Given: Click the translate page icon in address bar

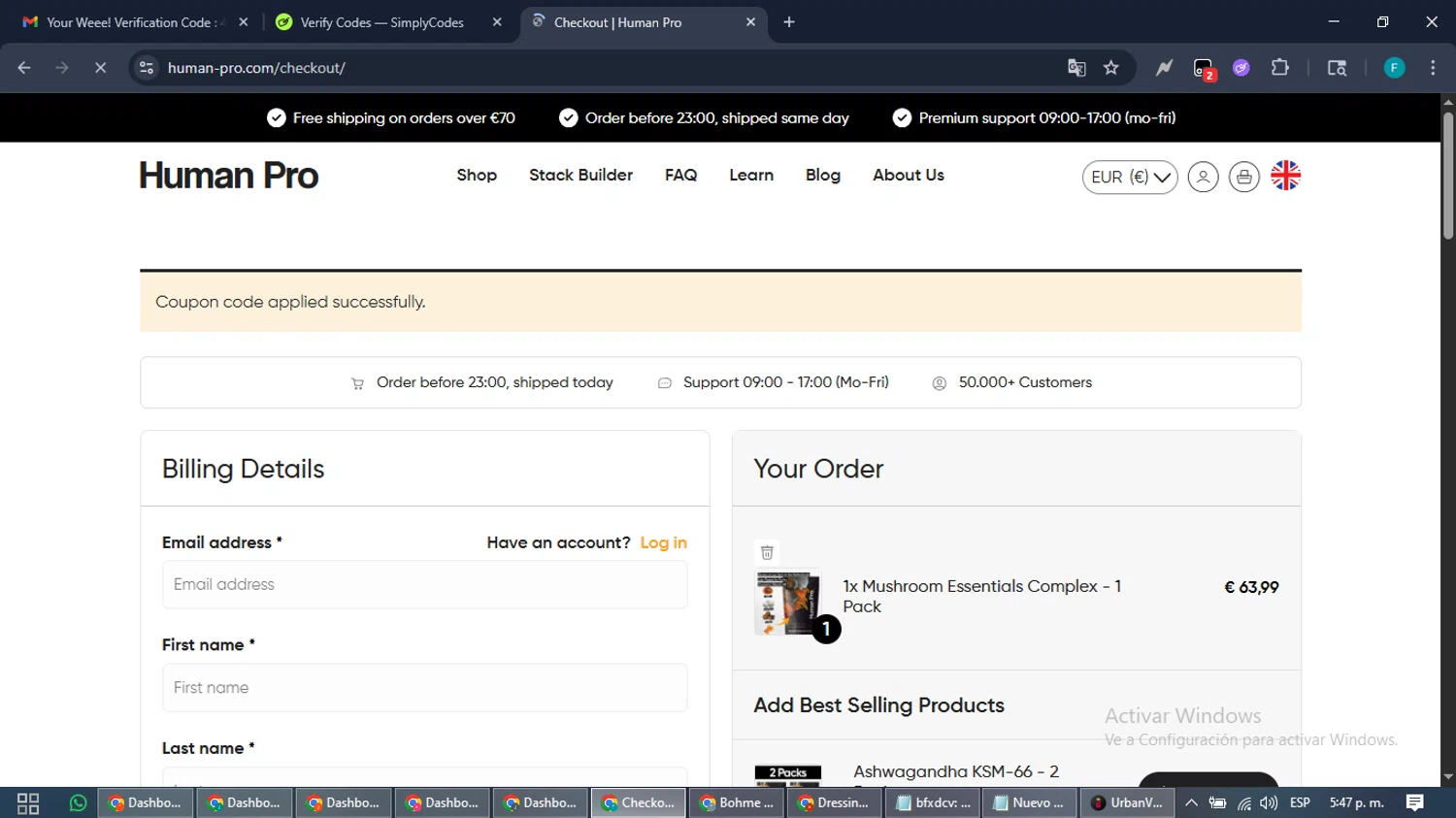Looking at the screenshot, I should [x=1076, y=68].
